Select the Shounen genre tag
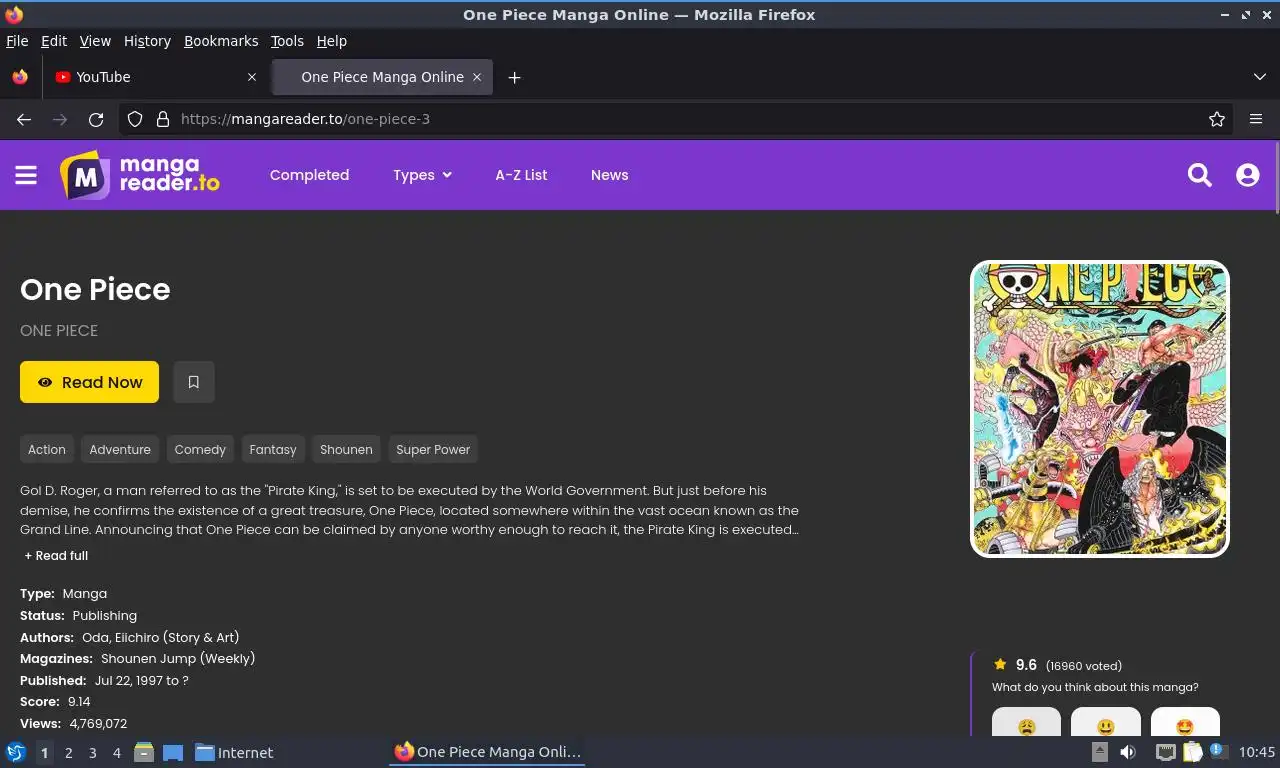The image size is (1280, 768). tap(346, 450)
